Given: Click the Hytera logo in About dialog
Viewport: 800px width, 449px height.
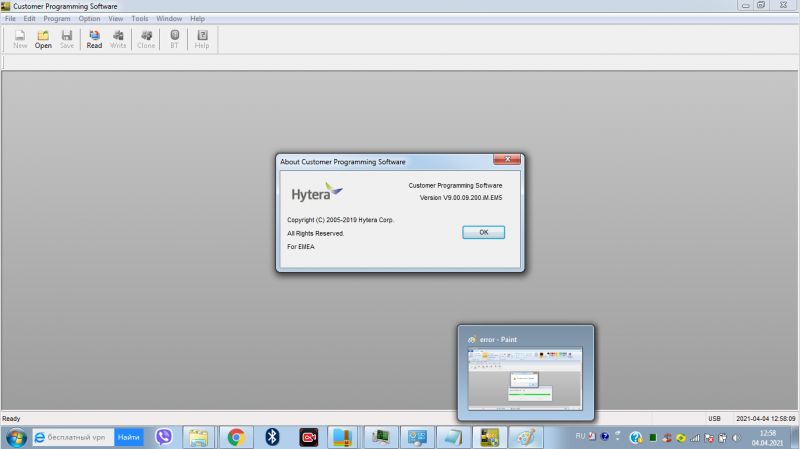Looking at the screenshot, I should pos(317,192).
